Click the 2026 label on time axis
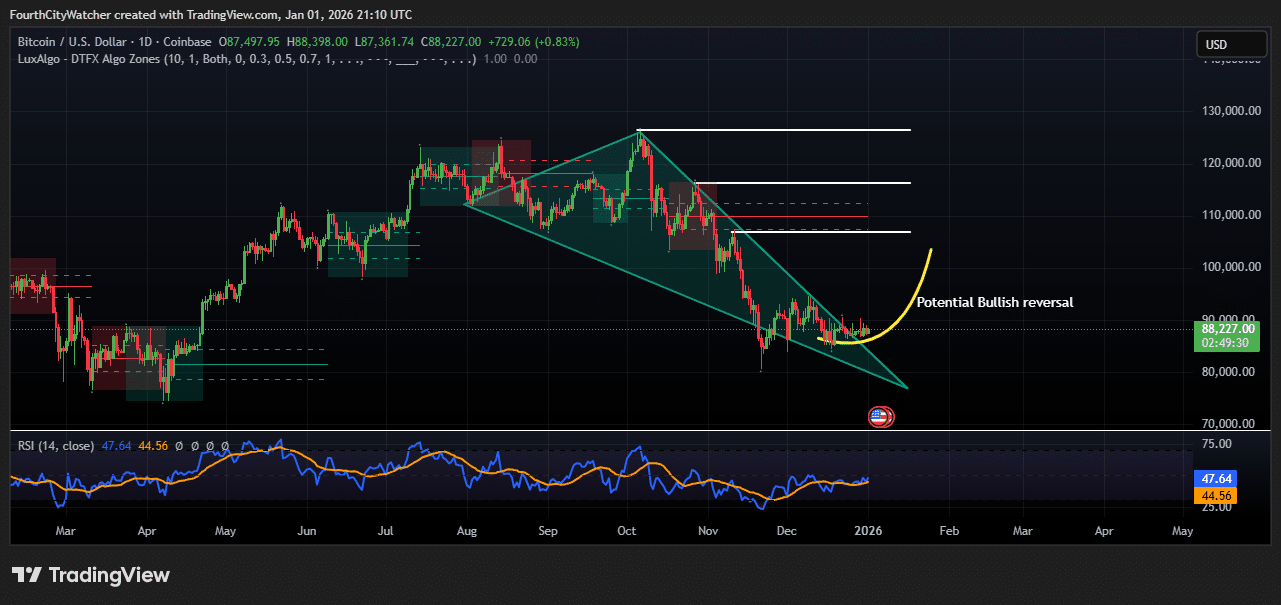1281x605 pixels. click(x=868, y=531)
